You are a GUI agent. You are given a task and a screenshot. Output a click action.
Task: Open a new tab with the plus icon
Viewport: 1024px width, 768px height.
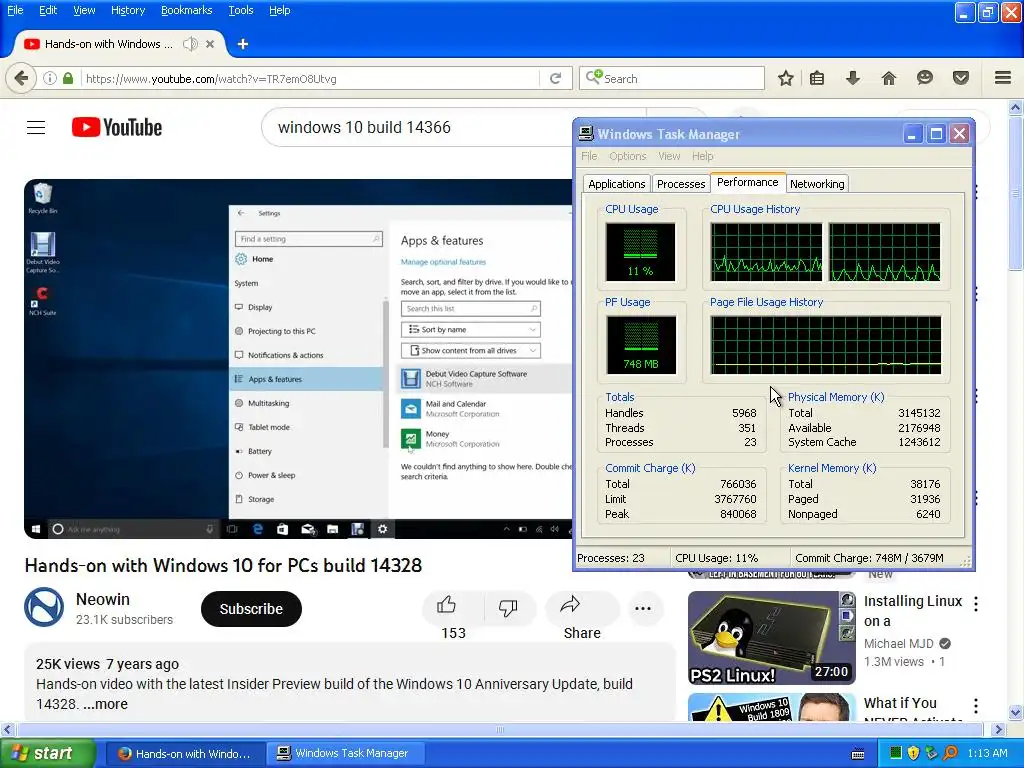click(243, 44)
